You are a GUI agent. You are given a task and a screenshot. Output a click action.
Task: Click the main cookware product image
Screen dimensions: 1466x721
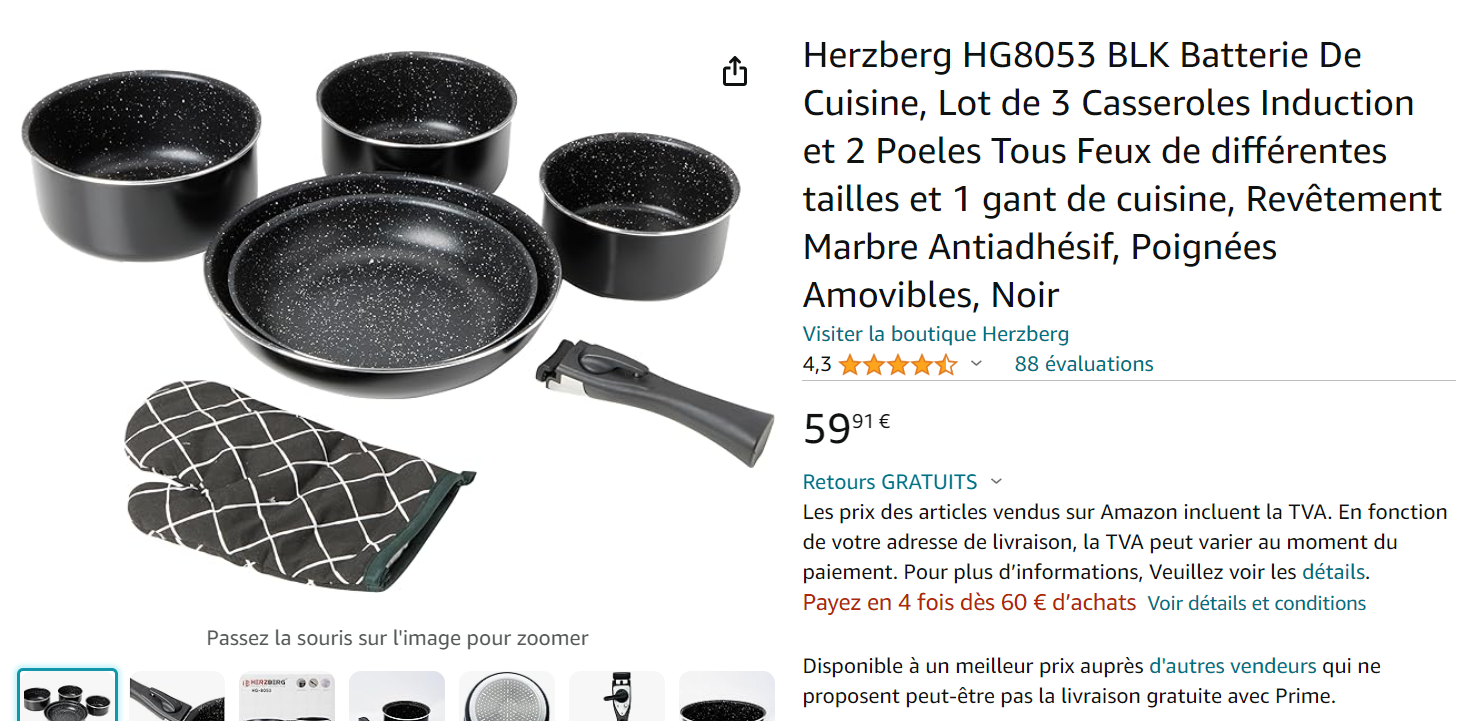pyautogui.click(x=397, y=320)
